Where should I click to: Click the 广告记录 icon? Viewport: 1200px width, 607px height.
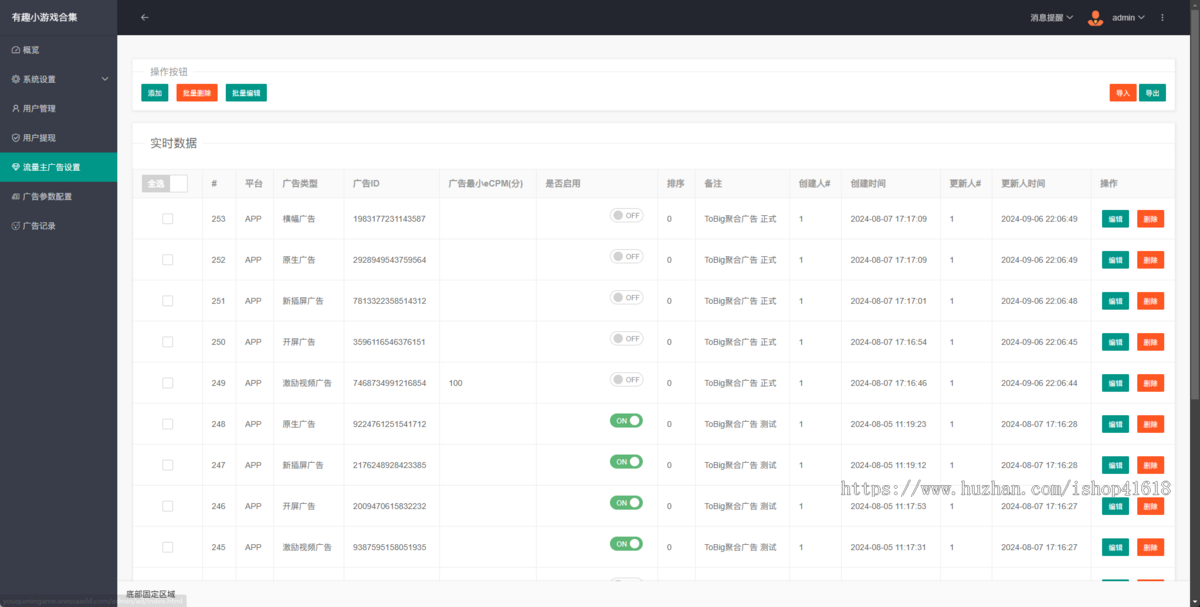click(x=15, y=226)
